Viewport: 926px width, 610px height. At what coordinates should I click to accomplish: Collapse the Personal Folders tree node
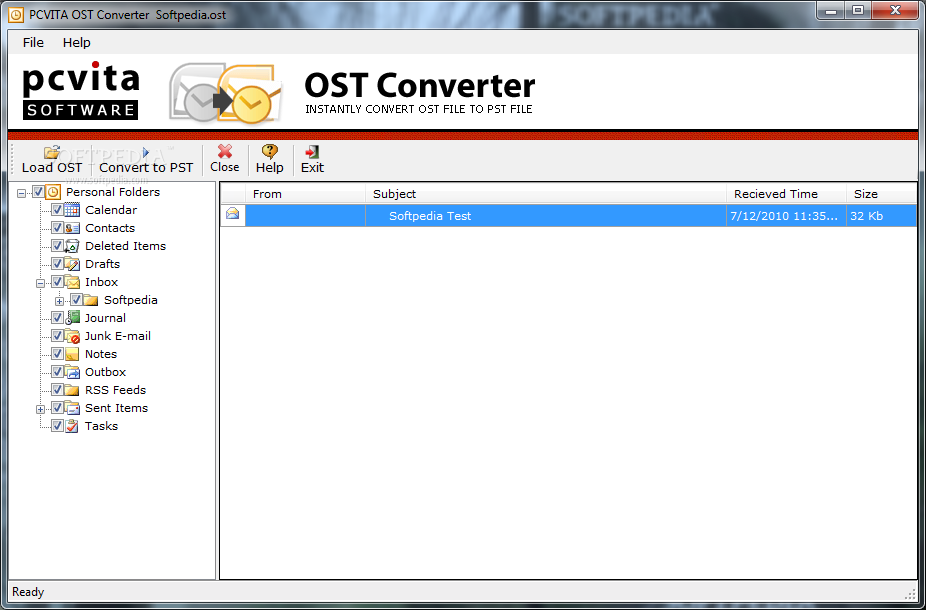click(x=22, y=193)
